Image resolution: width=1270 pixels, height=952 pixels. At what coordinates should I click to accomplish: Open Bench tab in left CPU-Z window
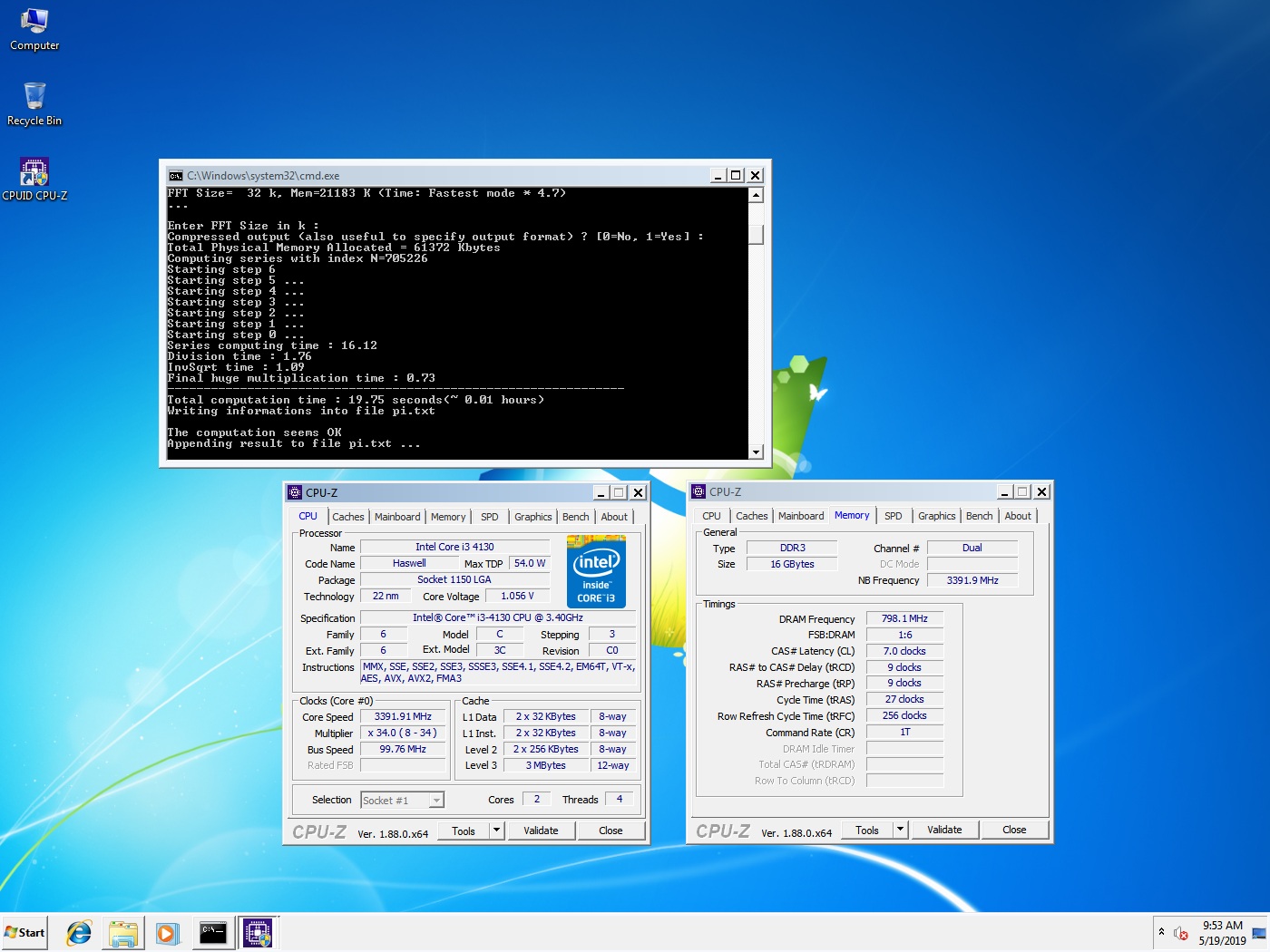pyautogui.click(x=576, y=517)
